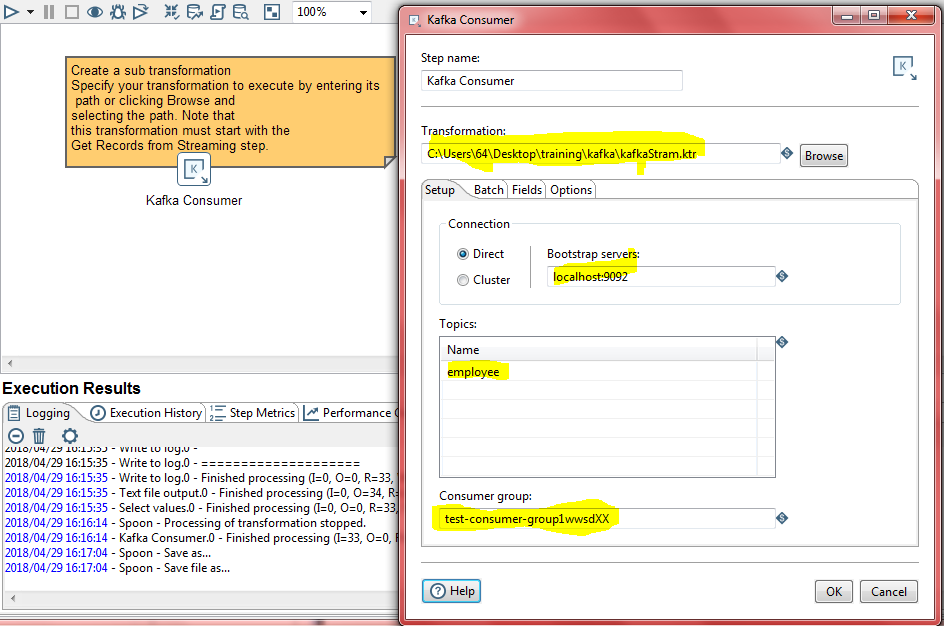944x626 pixels.
Task: Show error lines icon in logging toolbar
Action: (x=16, y=436)
